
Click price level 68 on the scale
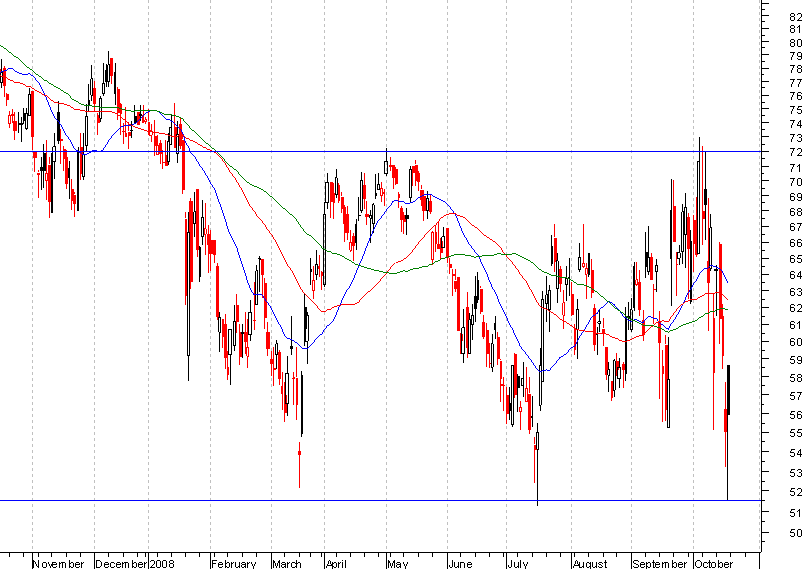click(x=796, y=212)
